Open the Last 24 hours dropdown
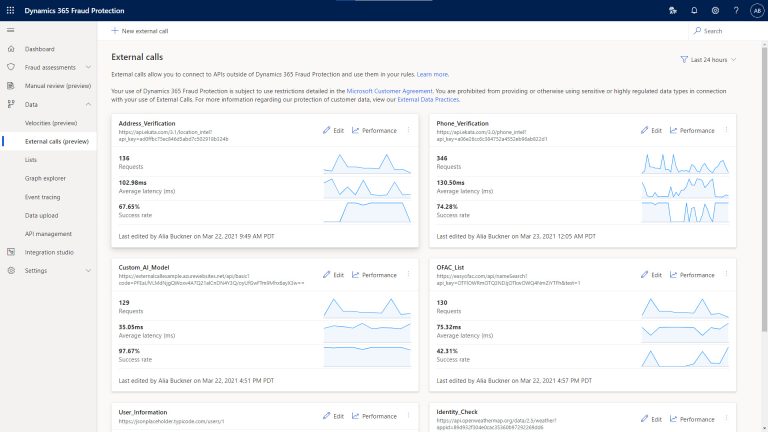Screen dimensions: 768x432 708,60
